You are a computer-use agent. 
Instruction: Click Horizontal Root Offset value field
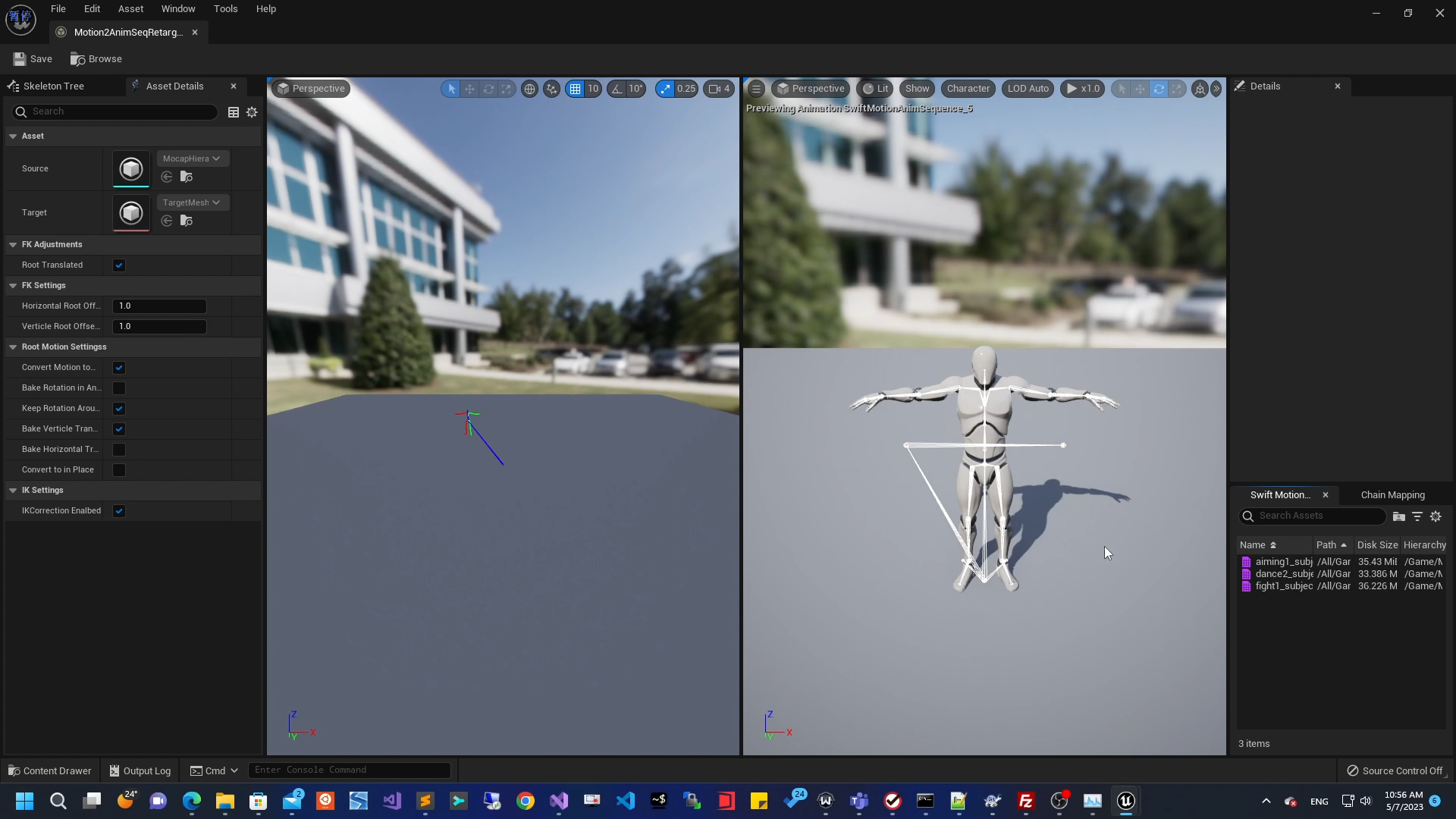coord(159,306)
